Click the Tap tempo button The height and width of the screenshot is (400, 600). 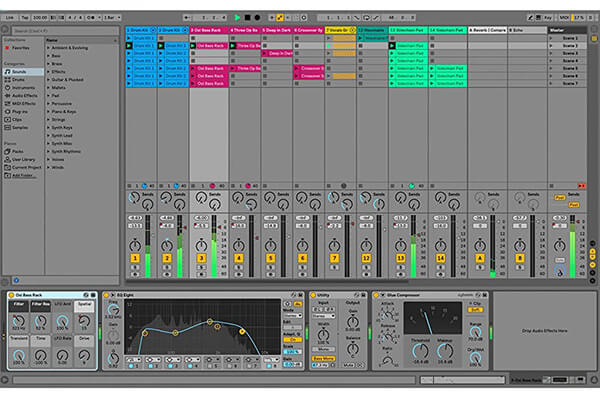(24, 18)
